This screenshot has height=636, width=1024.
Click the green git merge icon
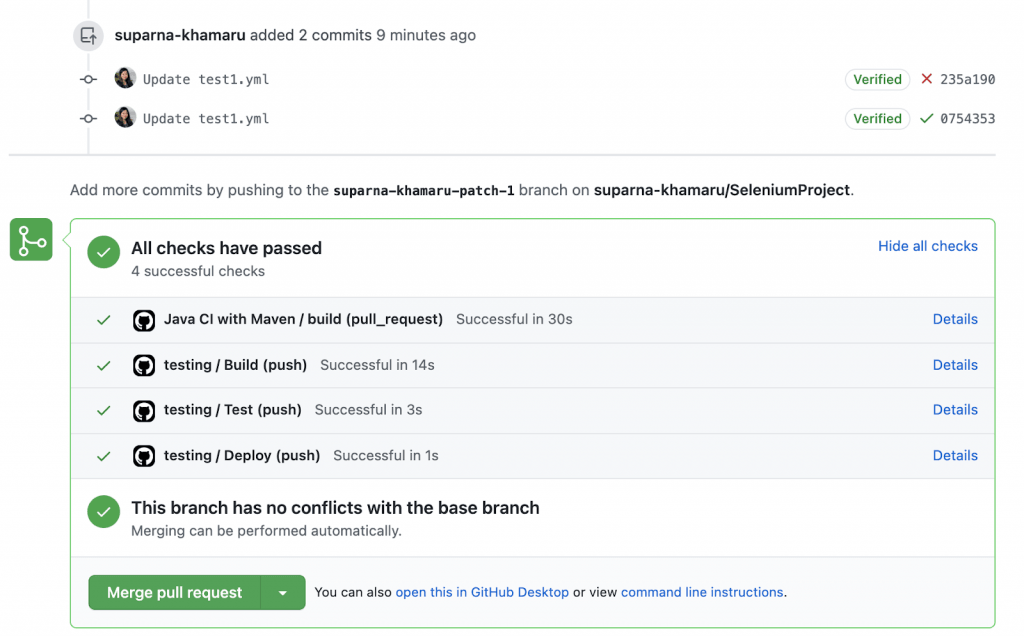pyautogui.click(x=31, y=240)
